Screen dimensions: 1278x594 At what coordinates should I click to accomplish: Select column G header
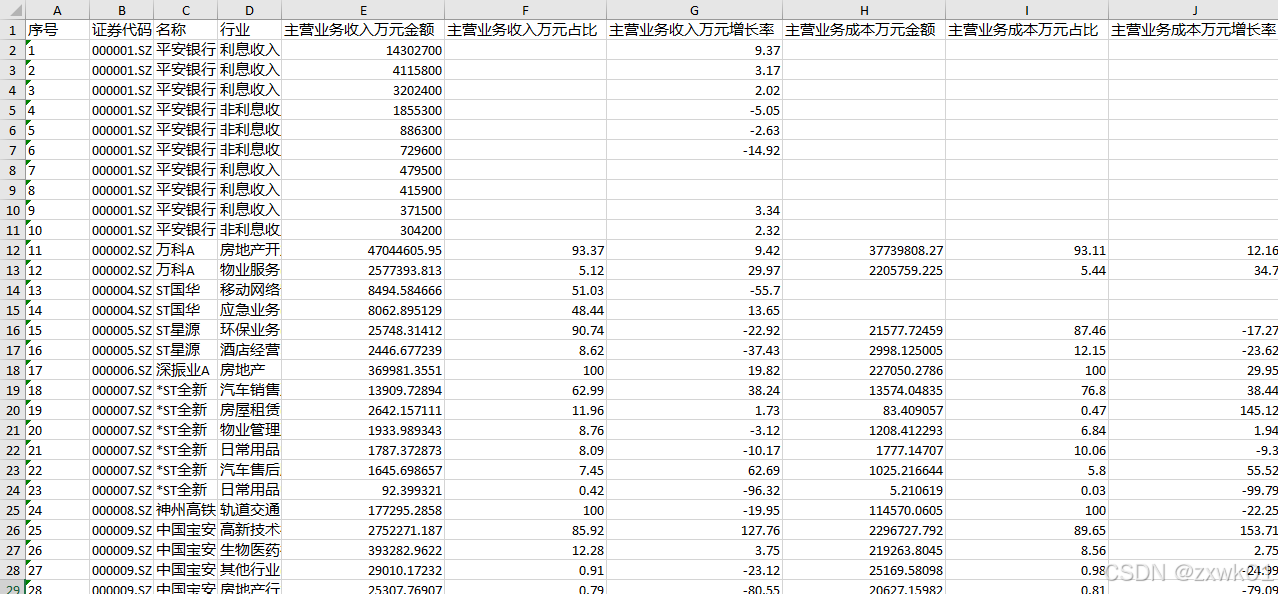(x=694, y=9)
